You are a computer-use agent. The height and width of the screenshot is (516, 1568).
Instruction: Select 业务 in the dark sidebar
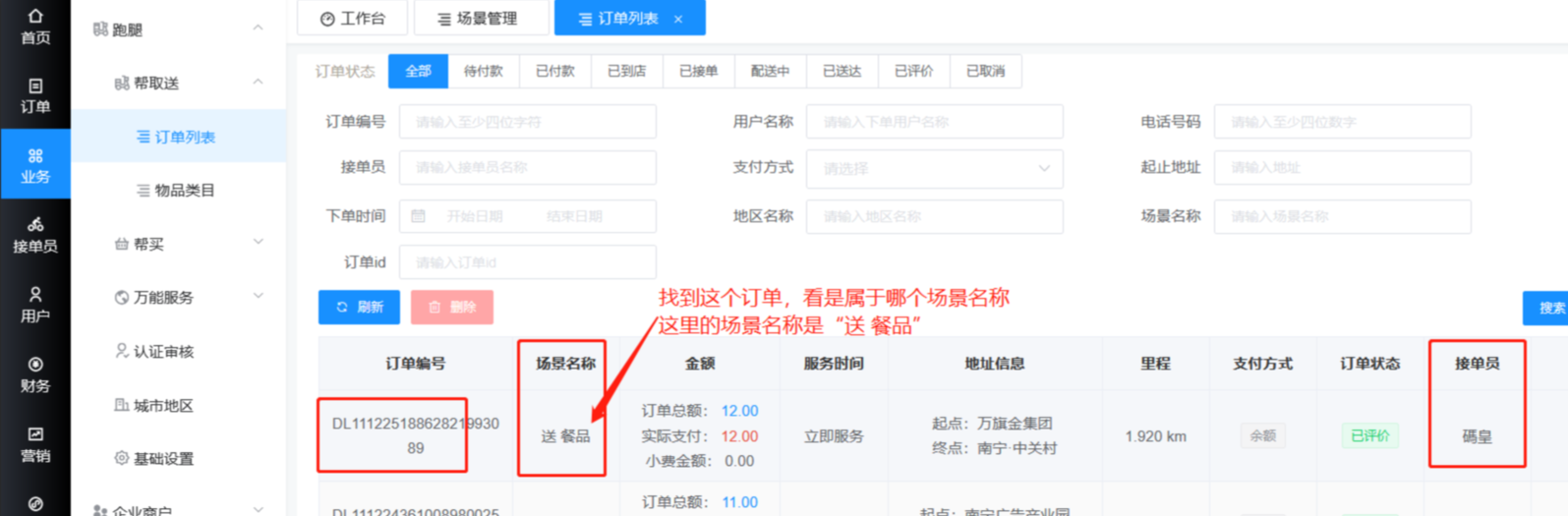click(35, 165)
